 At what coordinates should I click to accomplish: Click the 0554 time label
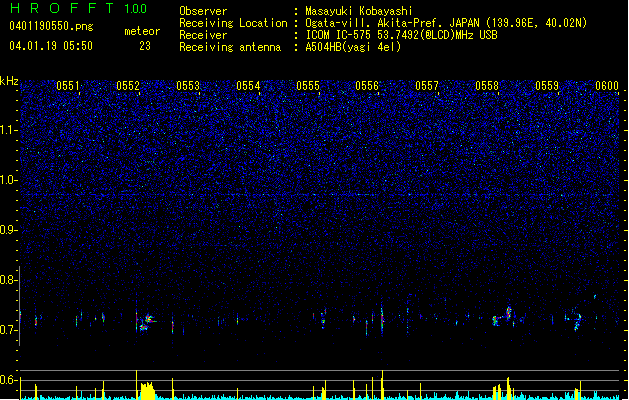[248, 86]
